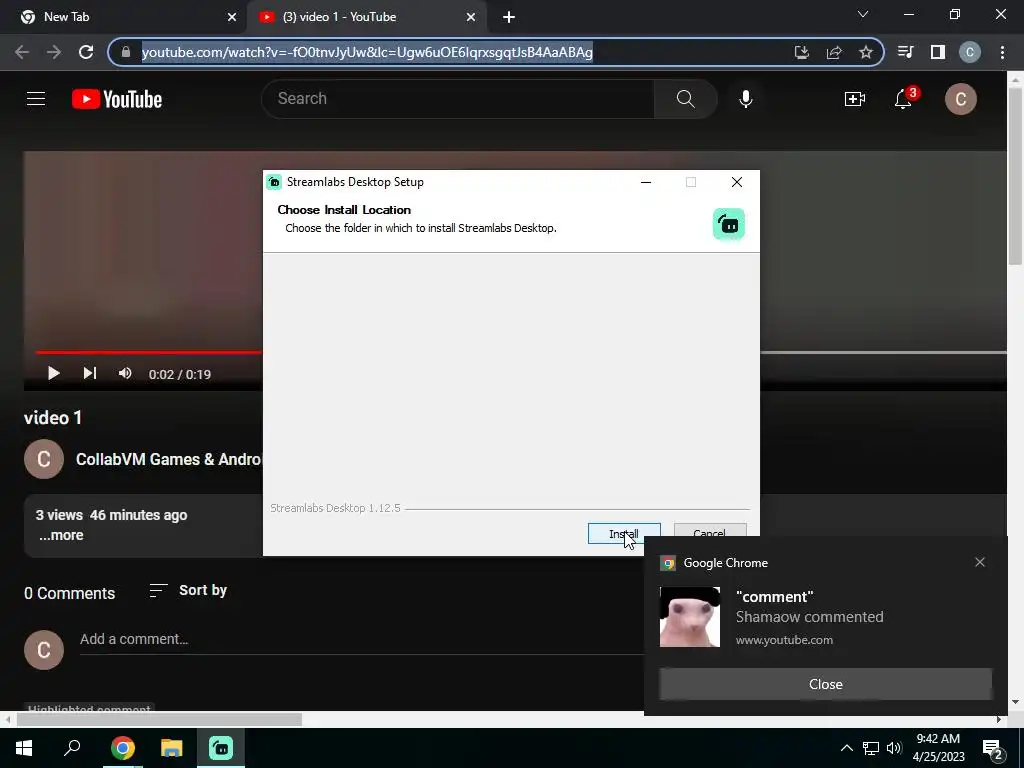
Task: Open File Explorer from taskbar
Action: click(172, 748)
